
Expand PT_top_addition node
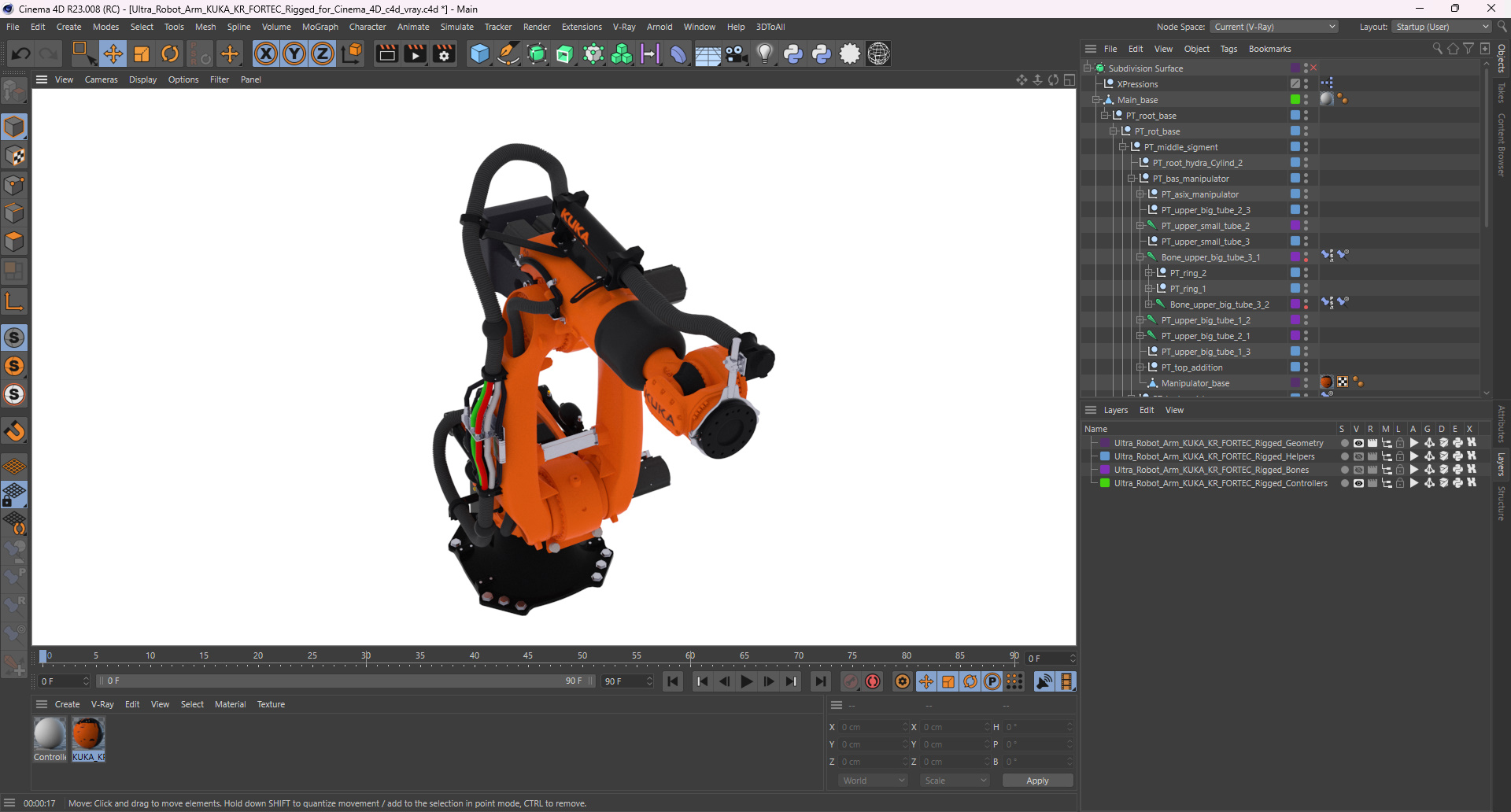click(x=1140, y=367)
